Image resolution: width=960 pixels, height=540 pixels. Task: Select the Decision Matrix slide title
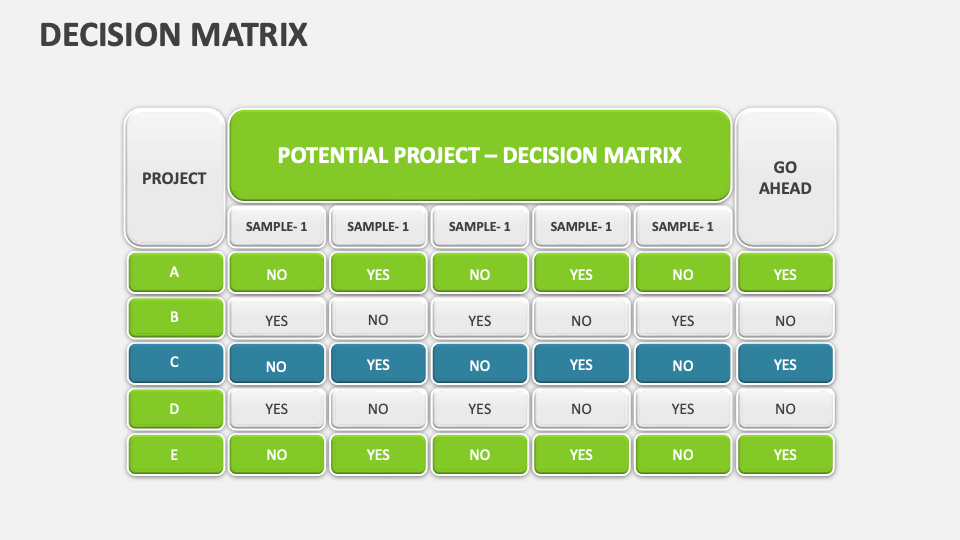pos(173,35)
